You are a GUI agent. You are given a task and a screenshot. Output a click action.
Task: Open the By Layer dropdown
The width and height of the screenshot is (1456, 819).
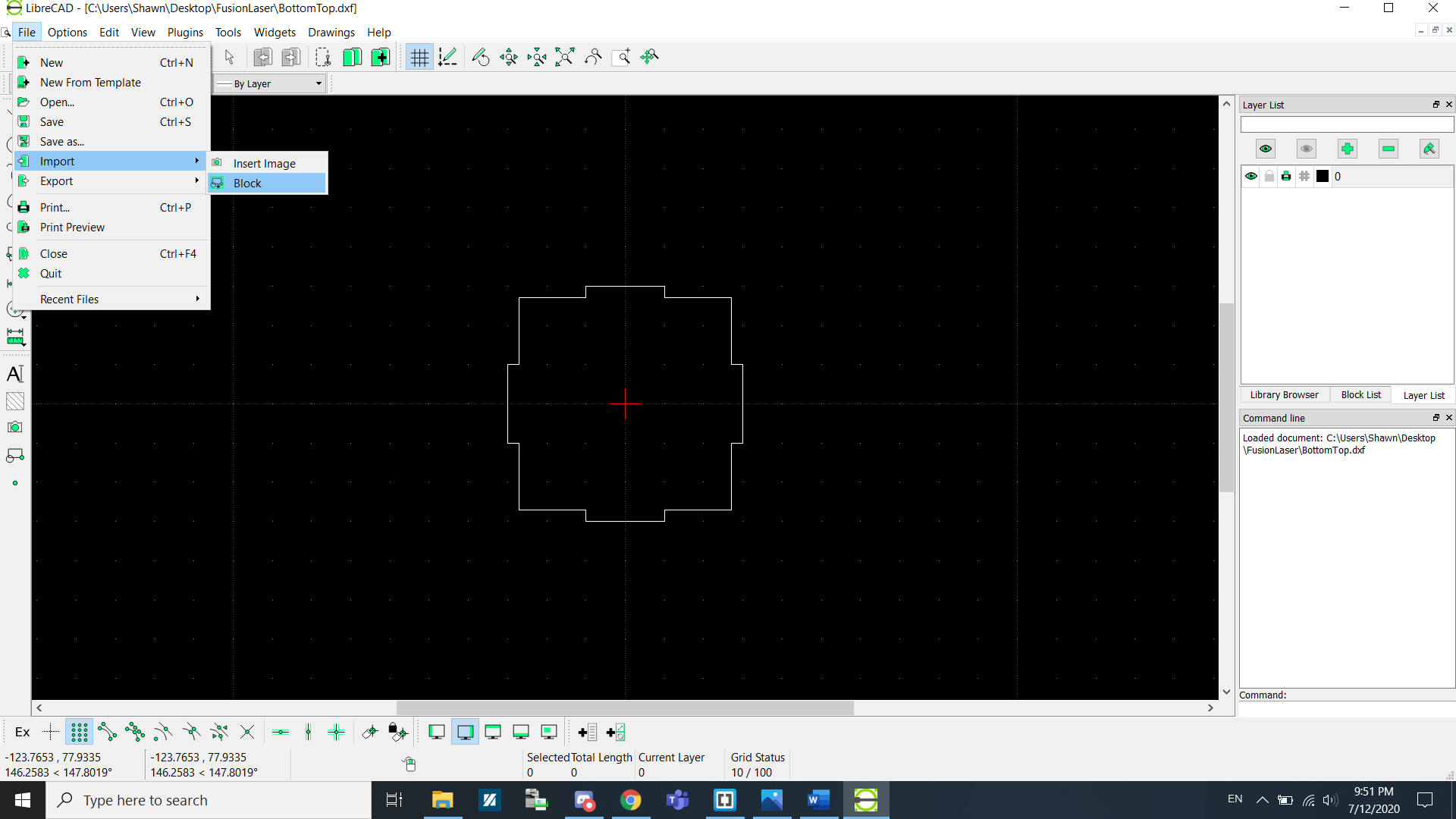[269, 83]
